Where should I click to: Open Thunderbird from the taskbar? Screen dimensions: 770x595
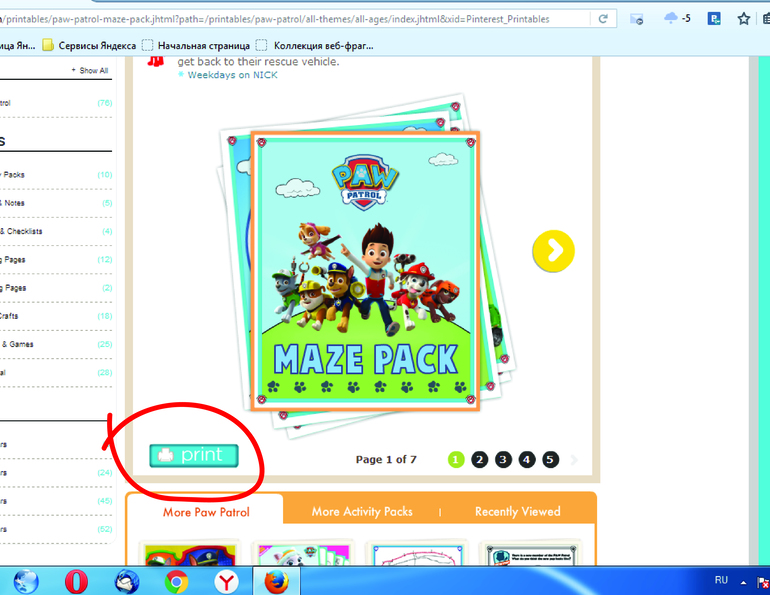[127, 580]
